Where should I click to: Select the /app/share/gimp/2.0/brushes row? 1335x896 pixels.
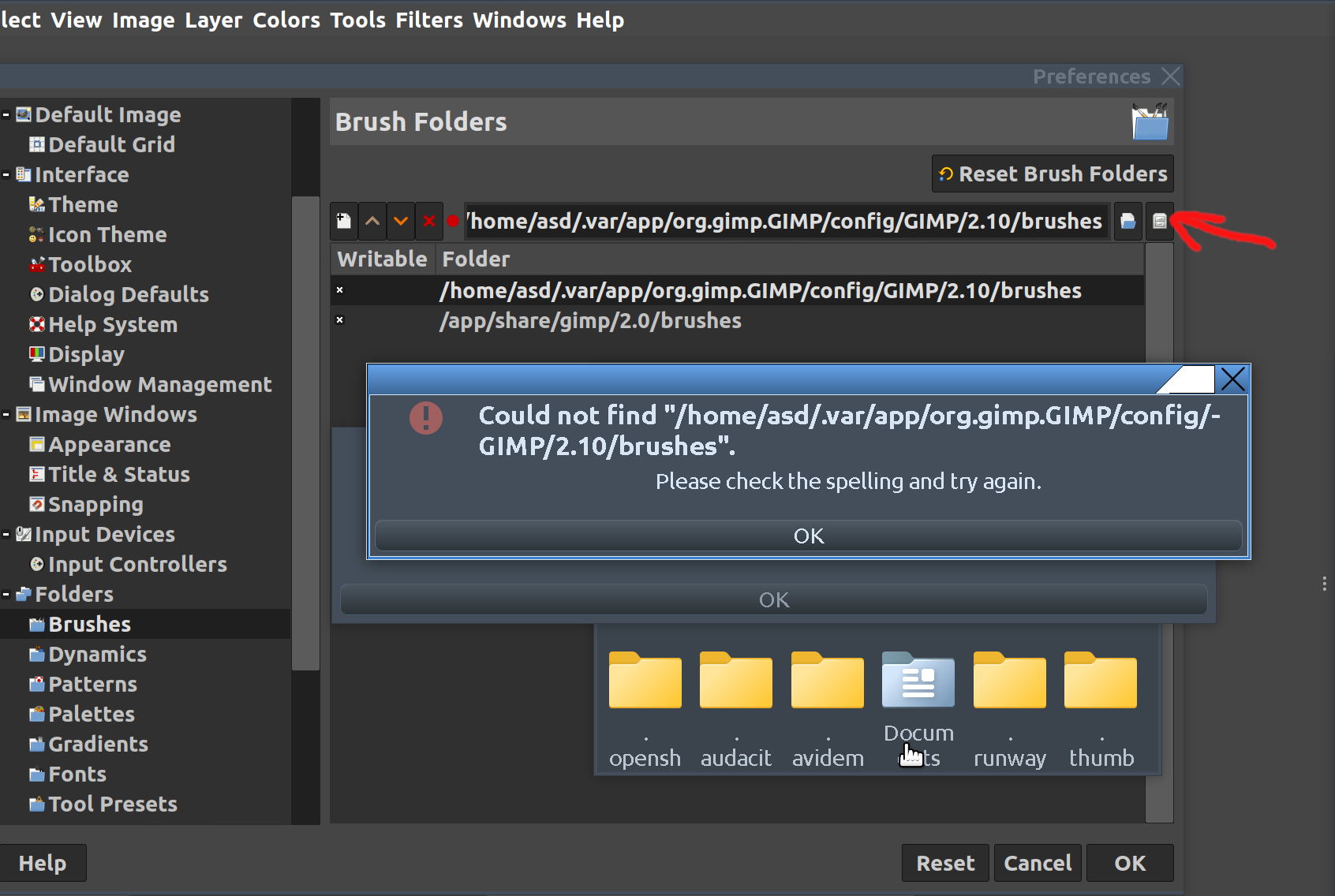click(x=738, y=320)
